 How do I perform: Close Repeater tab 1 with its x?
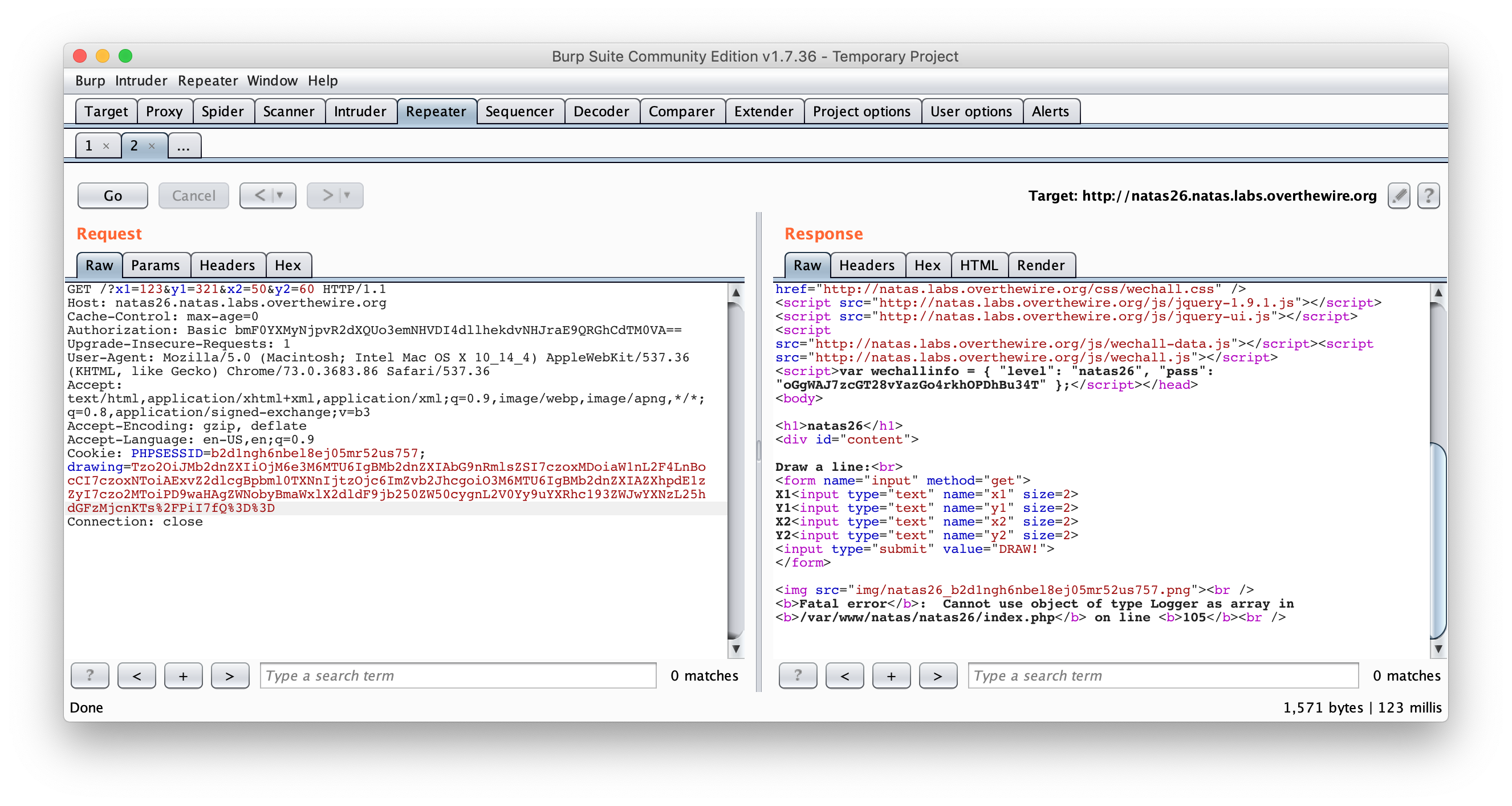(106, 146)
